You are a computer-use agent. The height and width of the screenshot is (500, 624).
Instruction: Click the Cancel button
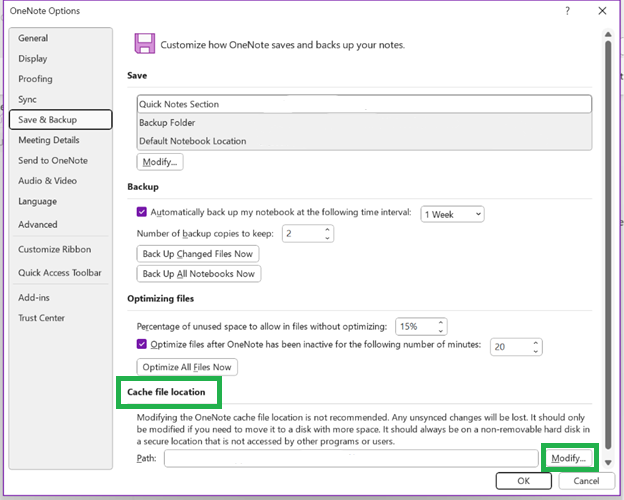tap(586, 481)
